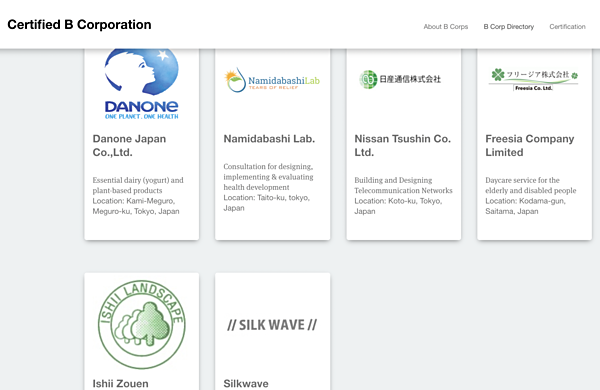Open Freesia Company Limited title

(x=530, y=145)
